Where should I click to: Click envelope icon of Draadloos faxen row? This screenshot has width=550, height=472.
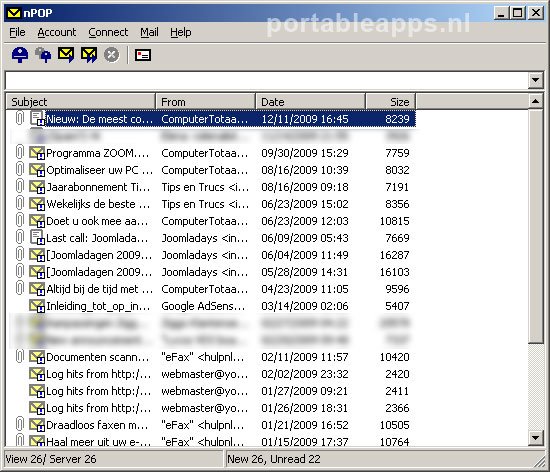click(37, 425)
